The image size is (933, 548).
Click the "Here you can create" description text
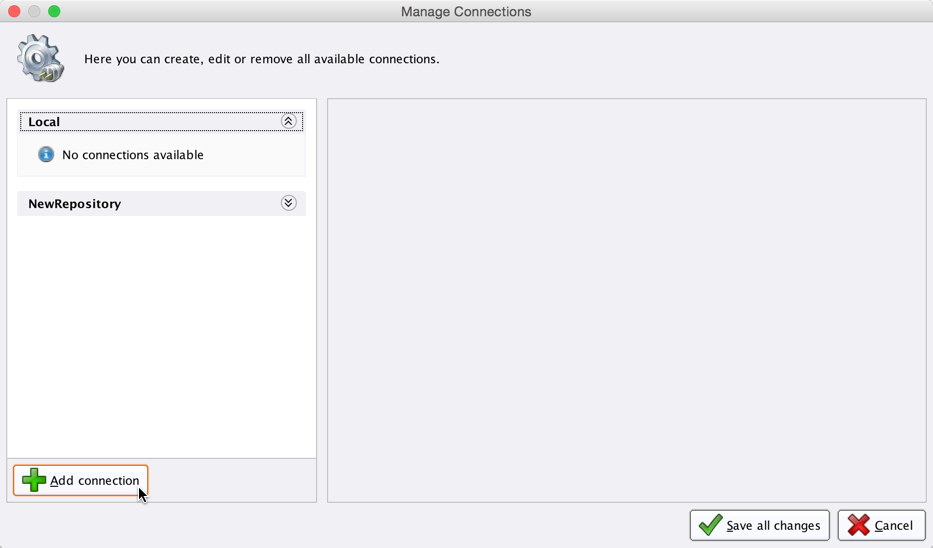pos(262,59)
